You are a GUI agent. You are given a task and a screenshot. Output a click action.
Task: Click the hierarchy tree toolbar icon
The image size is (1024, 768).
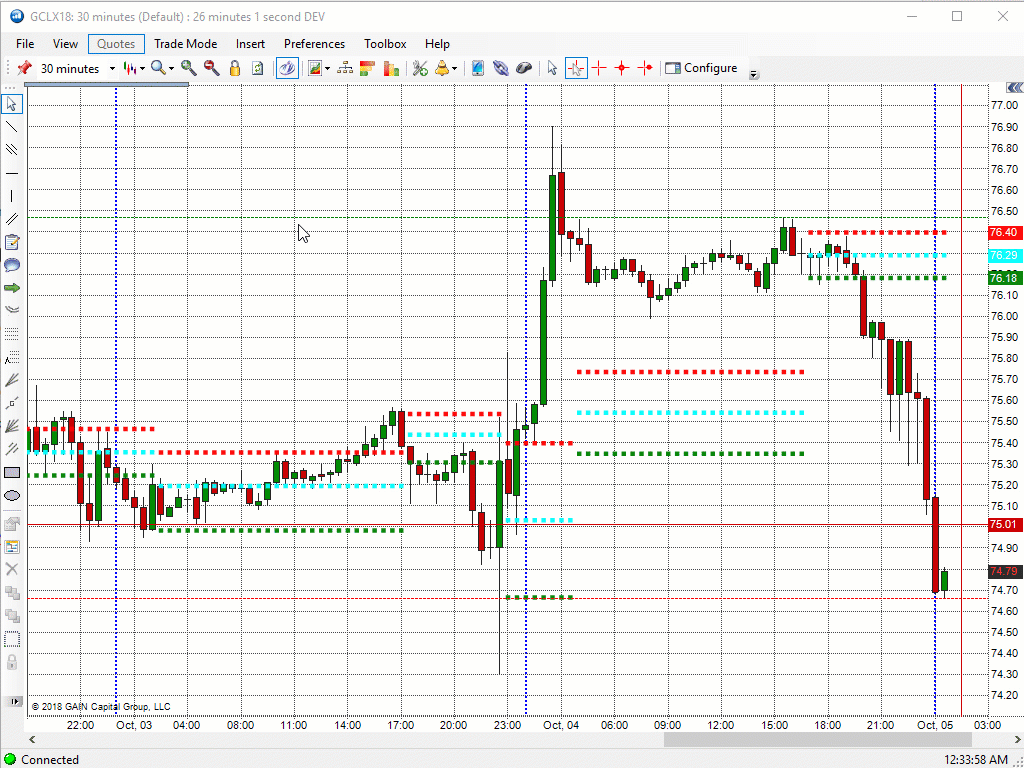(x=345, y=68)
